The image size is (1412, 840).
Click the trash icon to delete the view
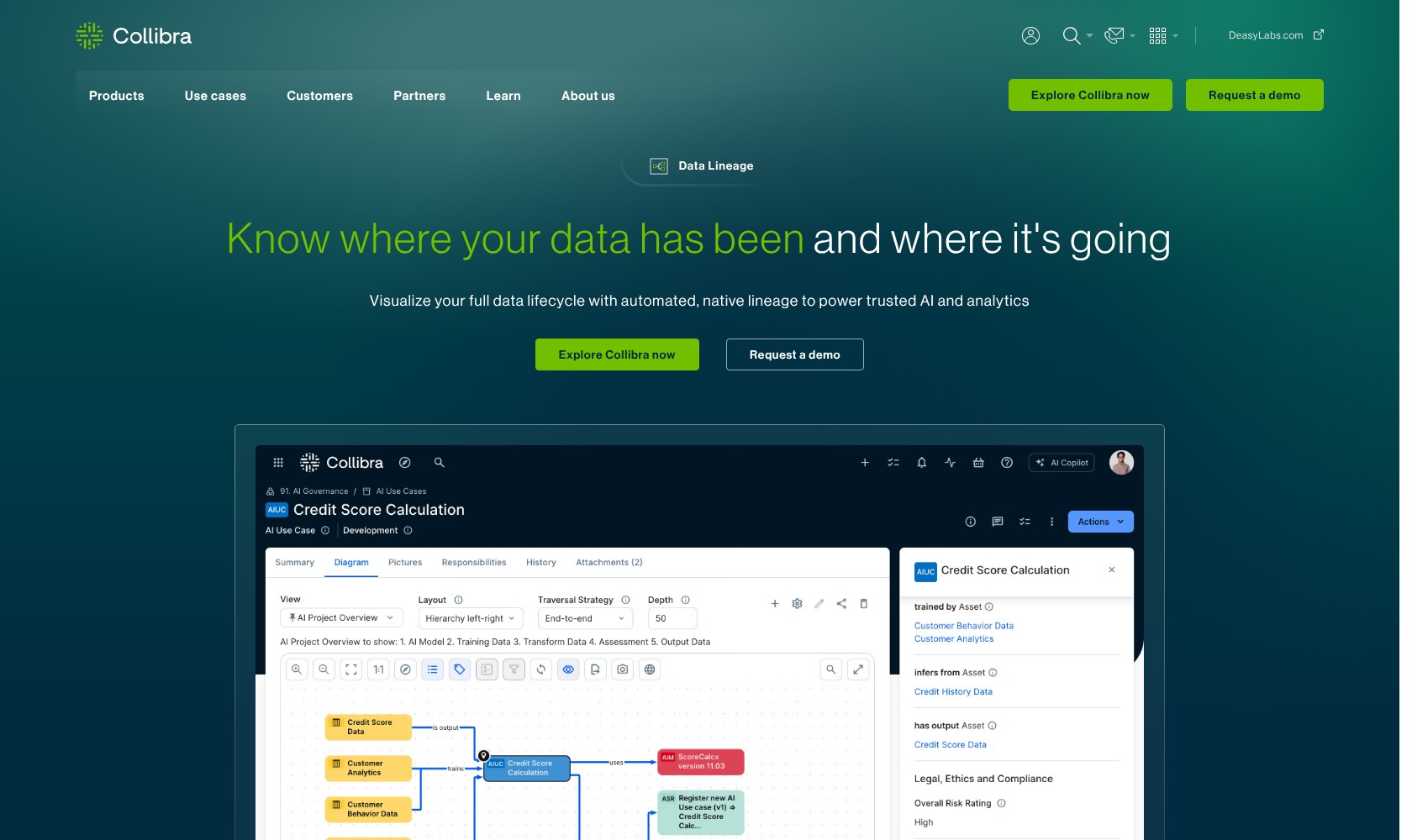(x=863, y=603)
